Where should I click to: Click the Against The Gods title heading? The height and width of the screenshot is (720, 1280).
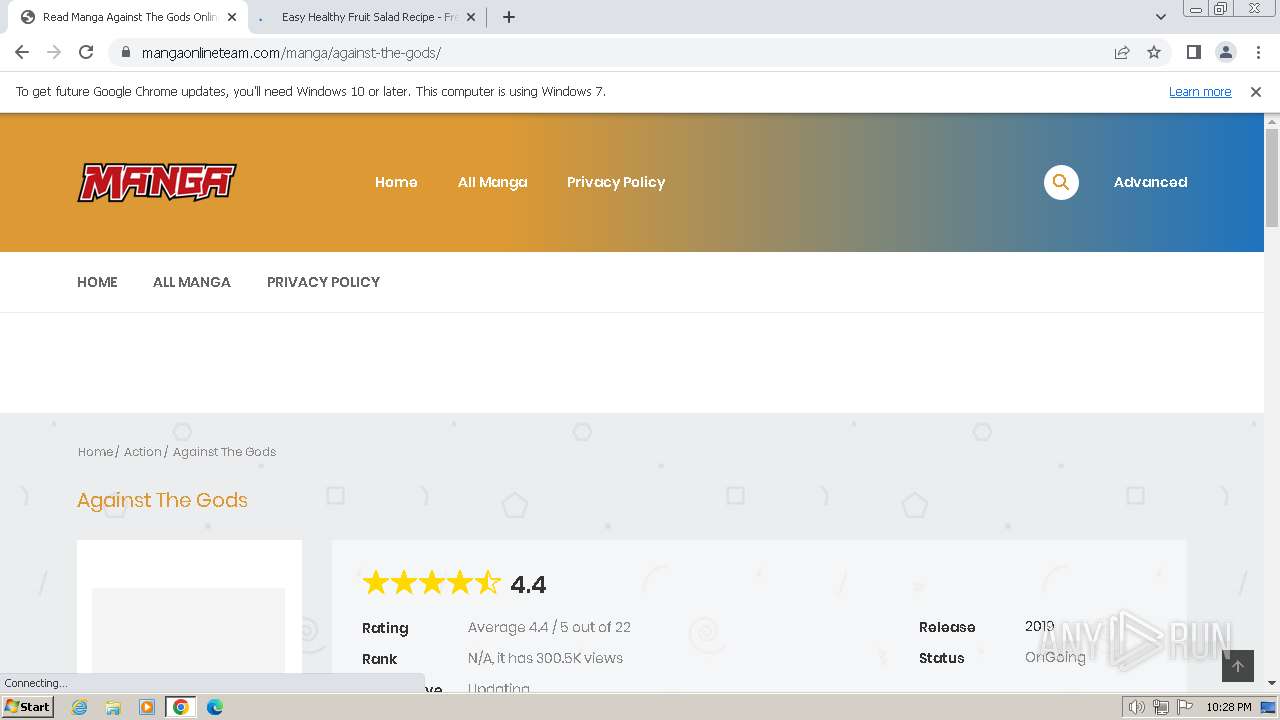(162, 500)
